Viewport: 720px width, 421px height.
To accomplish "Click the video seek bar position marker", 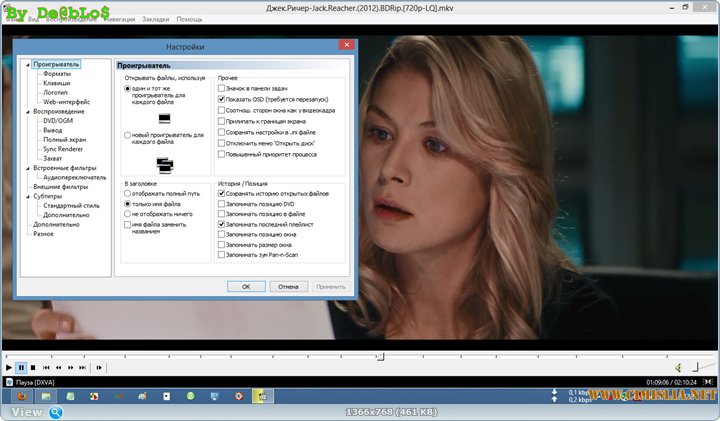I will coord(380,355).
